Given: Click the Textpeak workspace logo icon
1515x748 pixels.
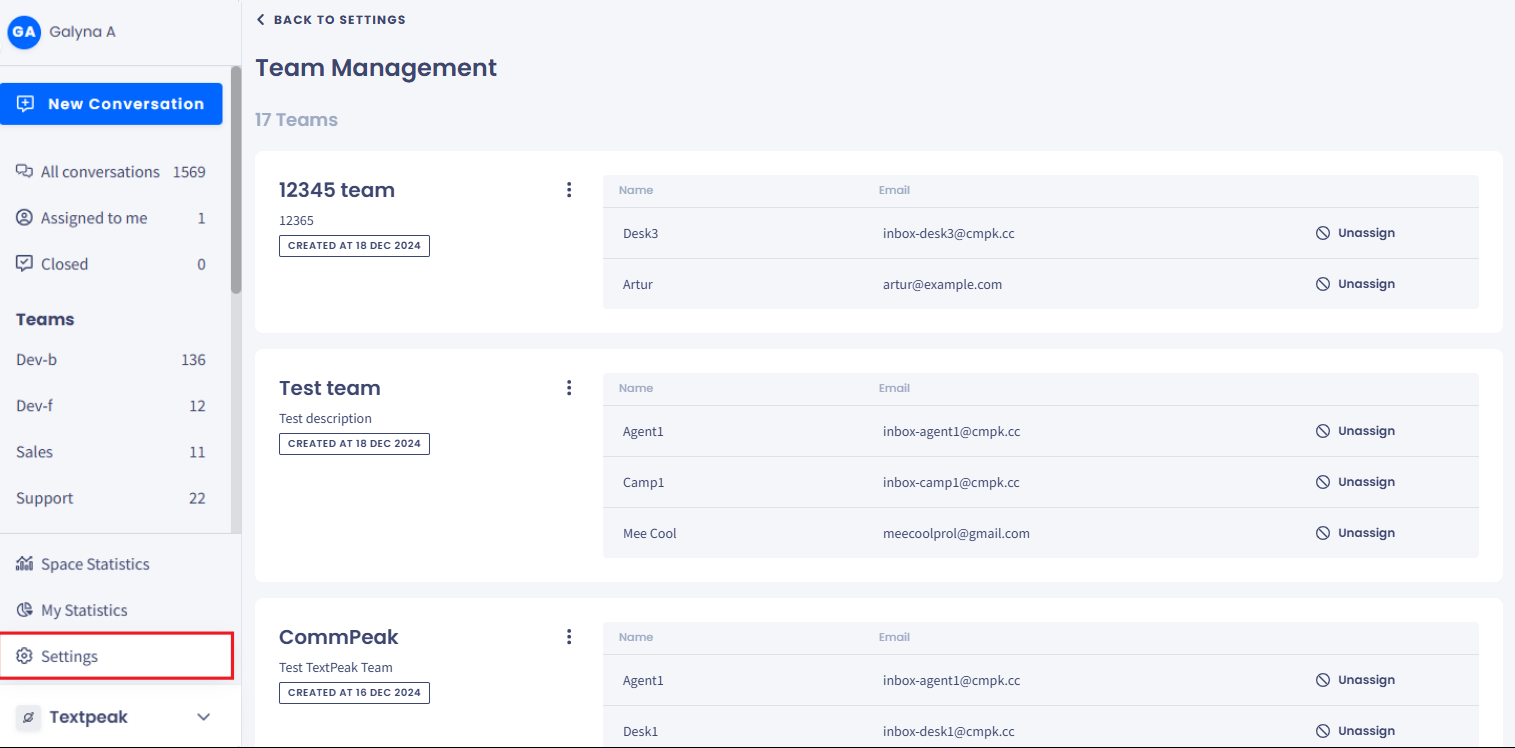Looking at the screenshot, I should (x=28, y=717).
